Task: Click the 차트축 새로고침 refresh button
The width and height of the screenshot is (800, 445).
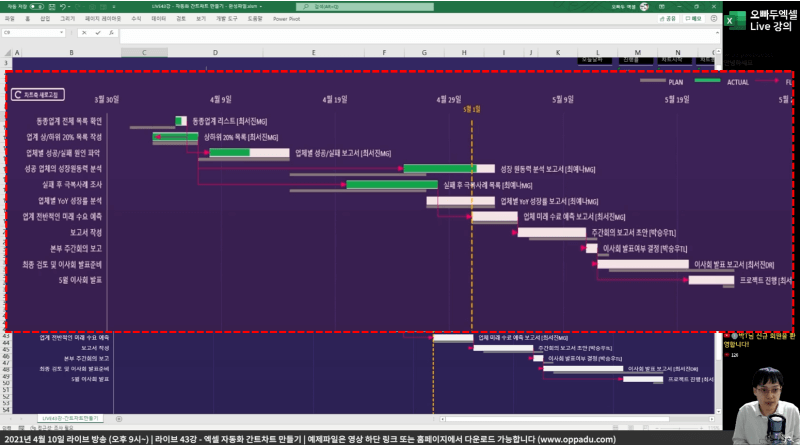Action: pos(38,94)
